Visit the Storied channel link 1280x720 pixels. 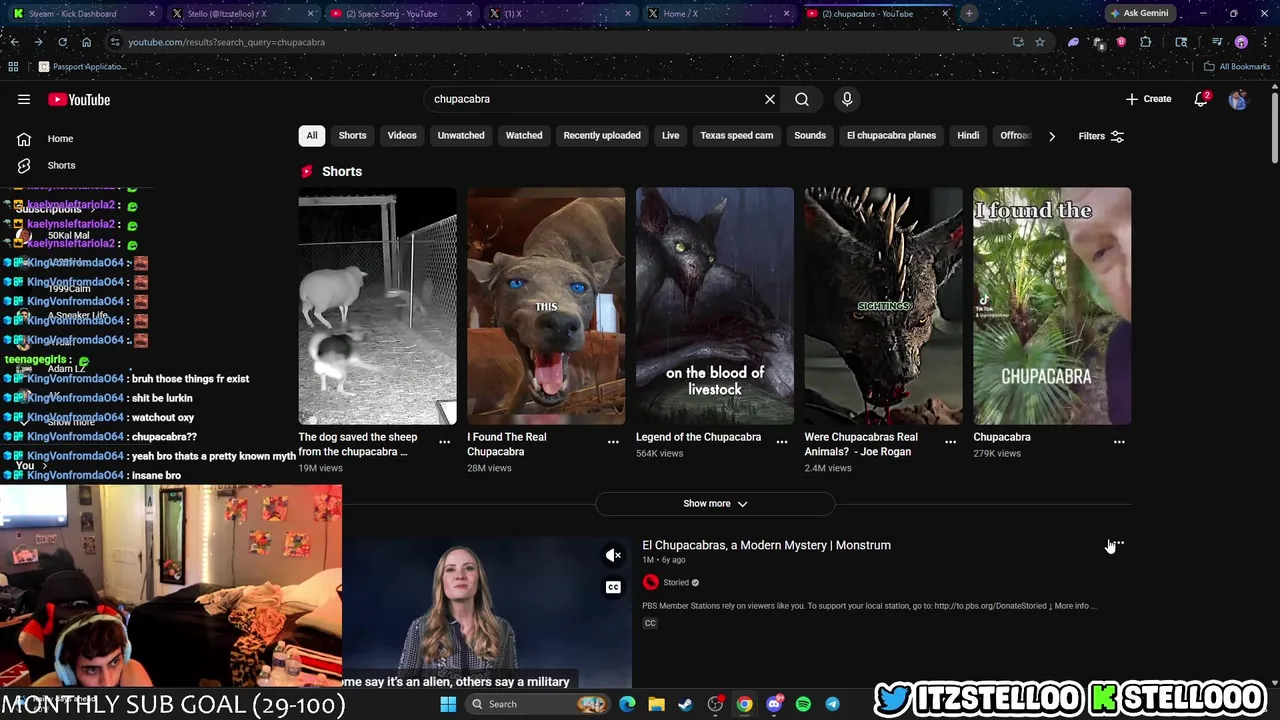[x=676, y=583]
